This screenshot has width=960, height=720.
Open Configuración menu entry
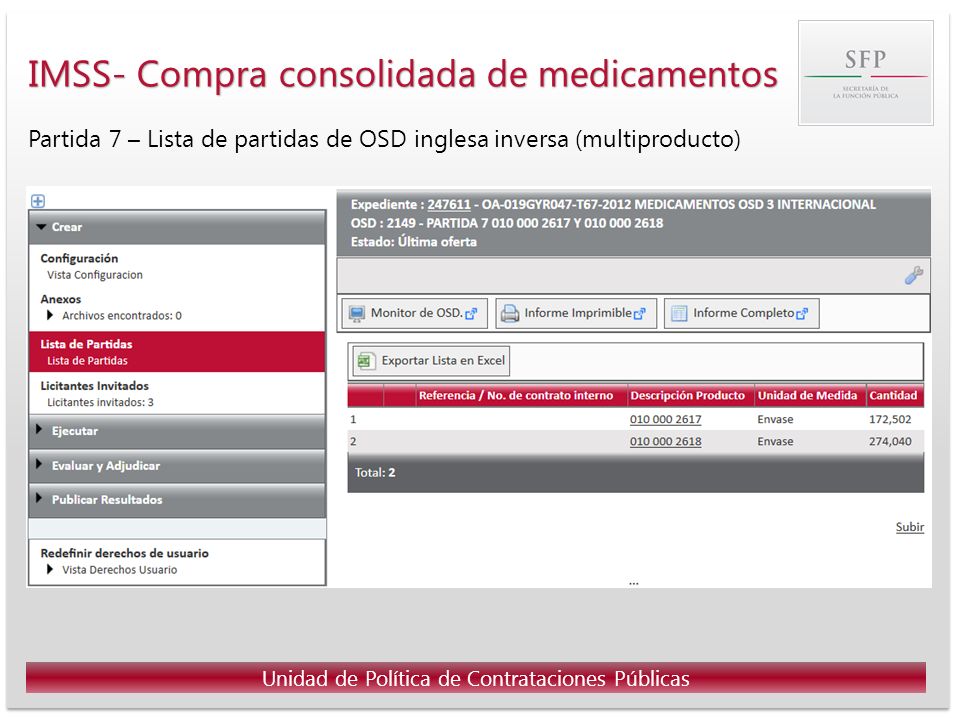[79, 258]
